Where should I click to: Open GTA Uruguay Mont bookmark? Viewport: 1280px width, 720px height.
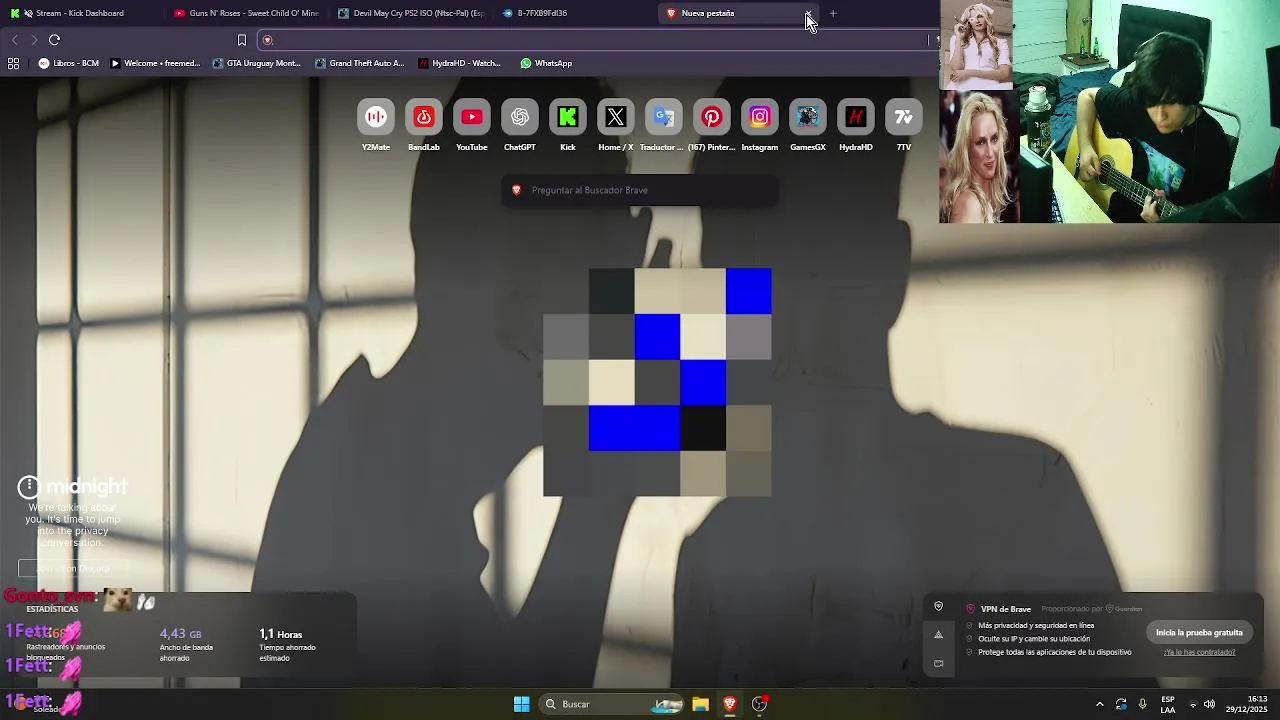click(256, 63)
